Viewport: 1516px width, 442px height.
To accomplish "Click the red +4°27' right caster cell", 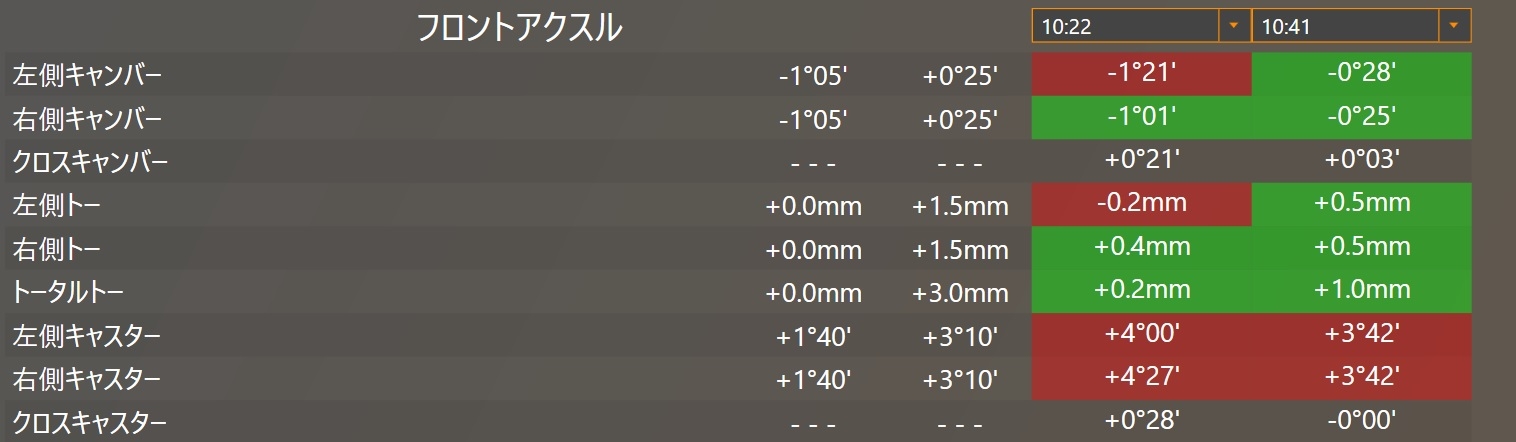I will pyautogui.click(x=1141, y=377).
